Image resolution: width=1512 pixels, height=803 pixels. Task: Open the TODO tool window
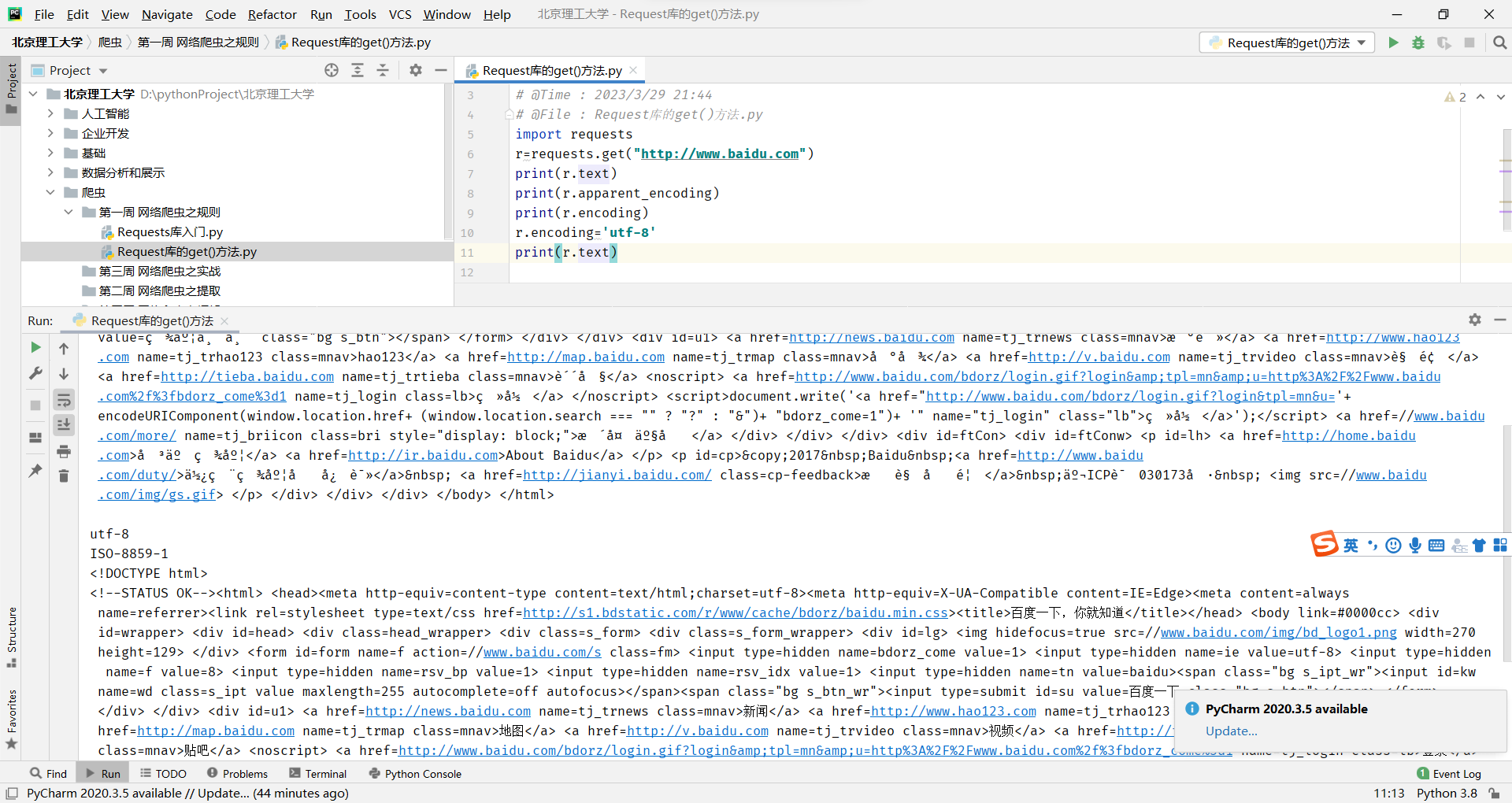coord(163,773)
